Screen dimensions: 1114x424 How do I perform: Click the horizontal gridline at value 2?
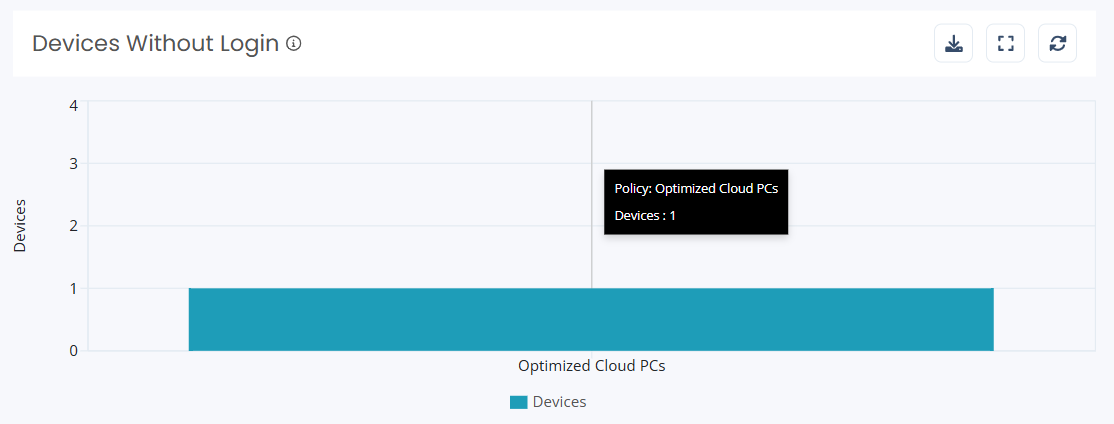click(x=341, y=226)
